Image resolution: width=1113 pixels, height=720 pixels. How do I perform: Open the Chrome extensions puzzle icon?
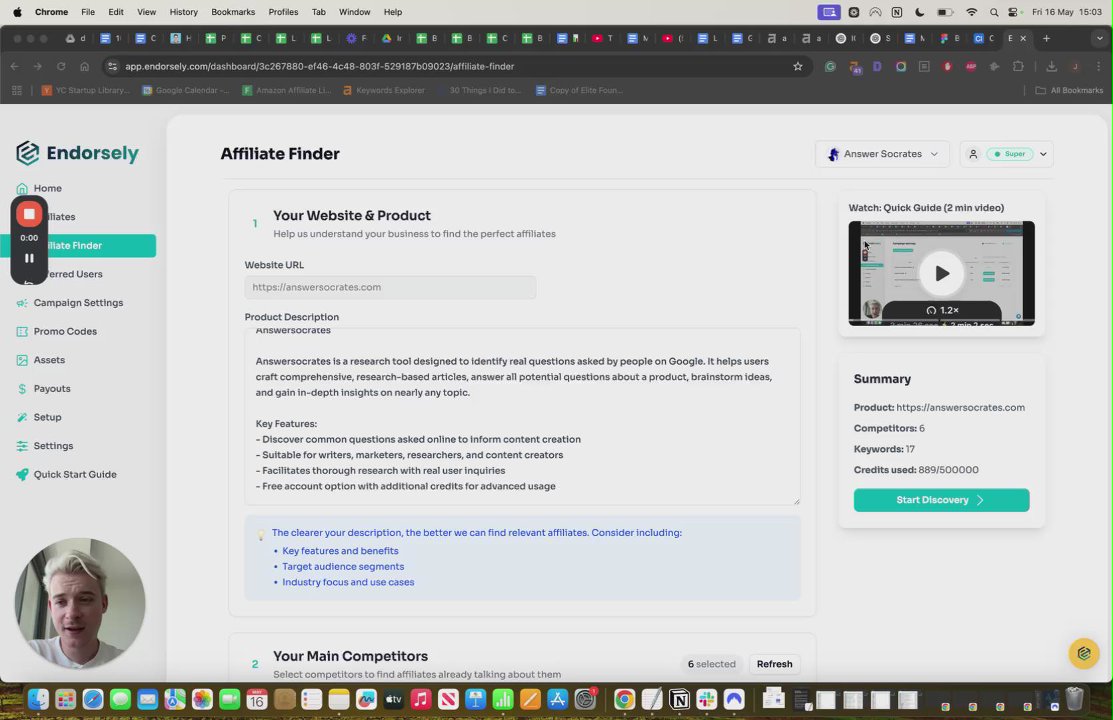pyautogui.click(x=1019, y=66)
